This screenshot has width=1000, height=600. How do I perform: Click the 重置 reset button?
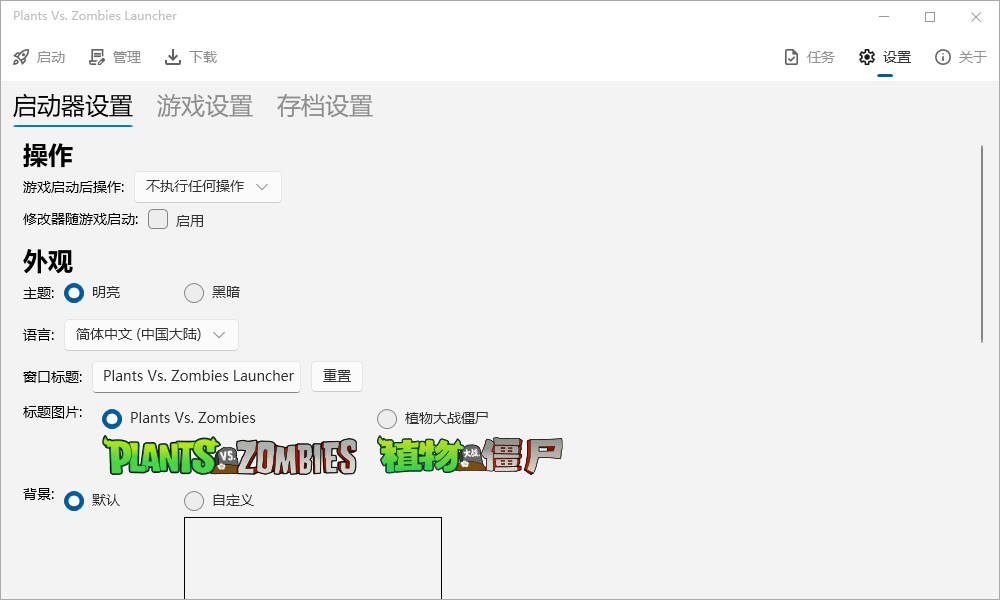337,377
